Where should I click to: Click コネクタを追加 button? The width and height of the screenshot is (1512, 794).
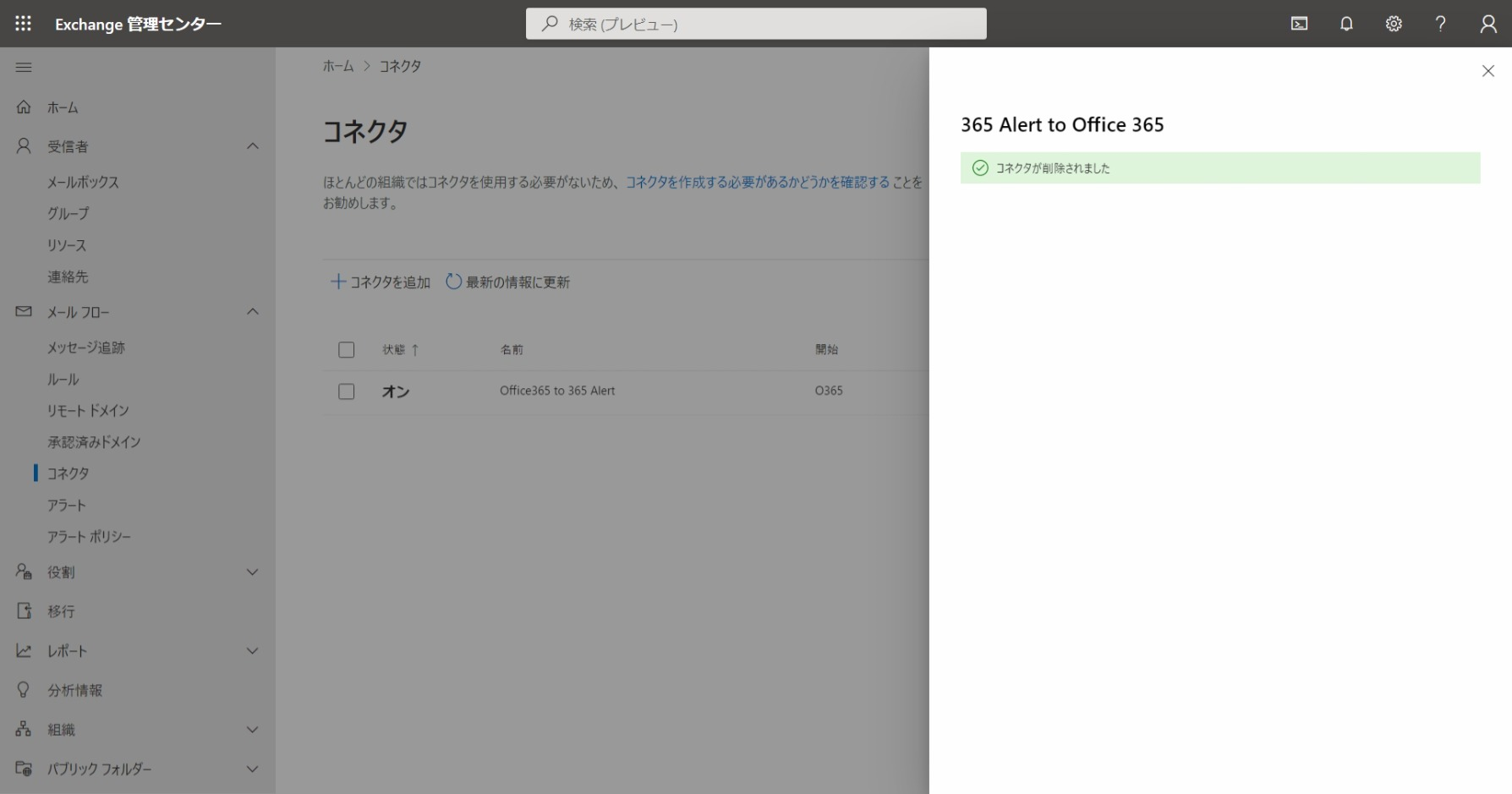coord(381,282)
